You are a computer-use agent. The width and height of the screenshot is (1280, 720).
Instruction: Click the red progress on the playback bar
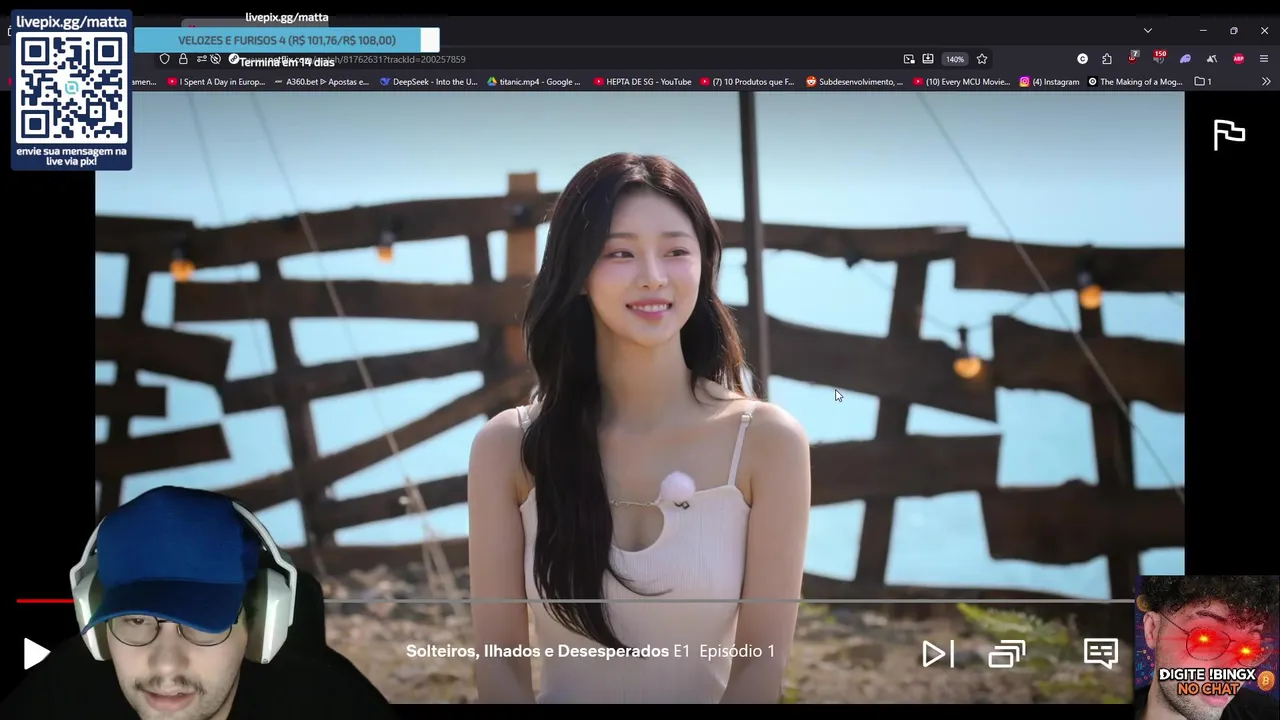[x=44, y=601]
